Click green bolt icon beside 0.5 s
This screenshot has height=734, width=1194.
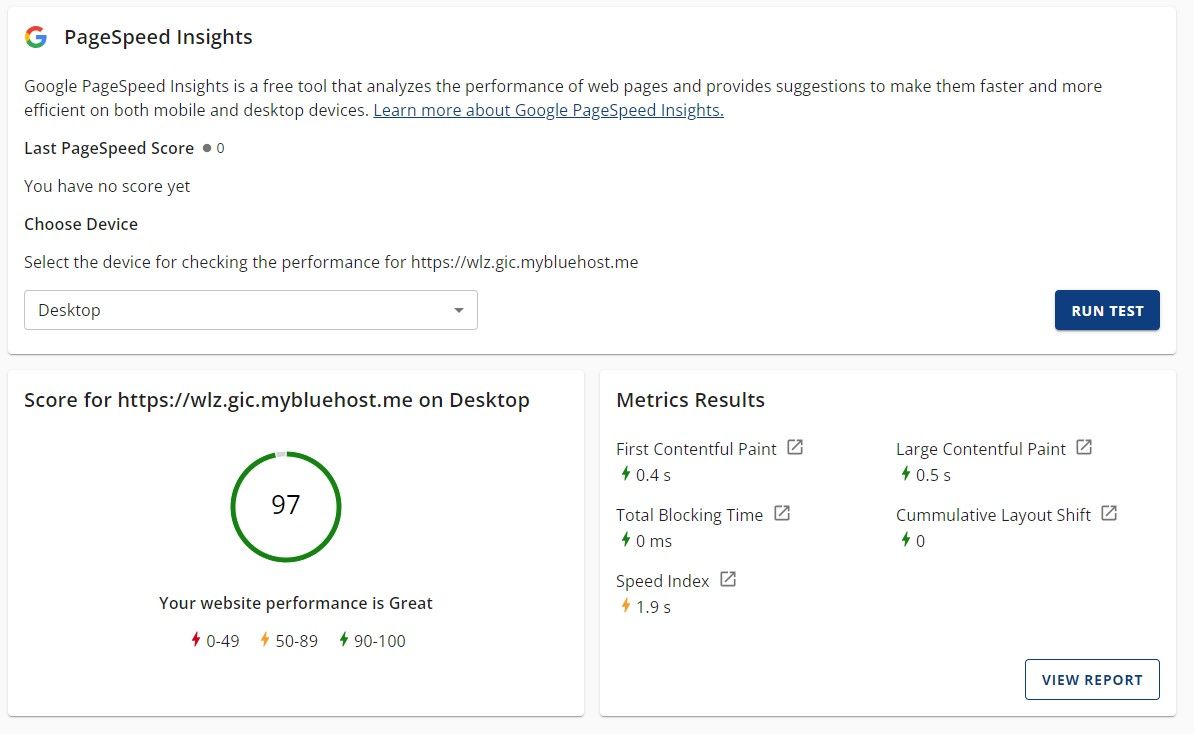point(905,474)
